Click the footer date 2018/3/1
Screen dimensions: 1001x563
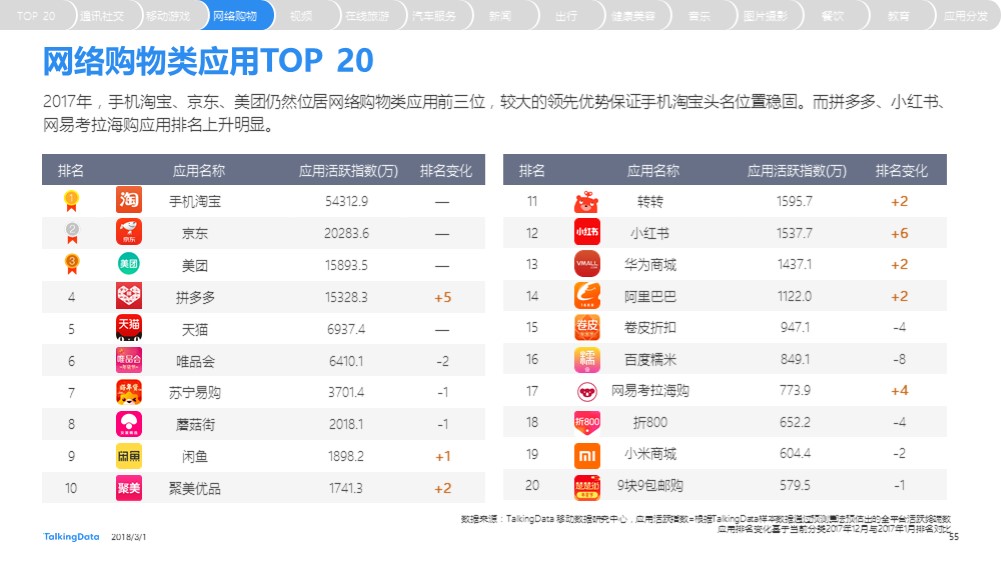tap(128, 537)
